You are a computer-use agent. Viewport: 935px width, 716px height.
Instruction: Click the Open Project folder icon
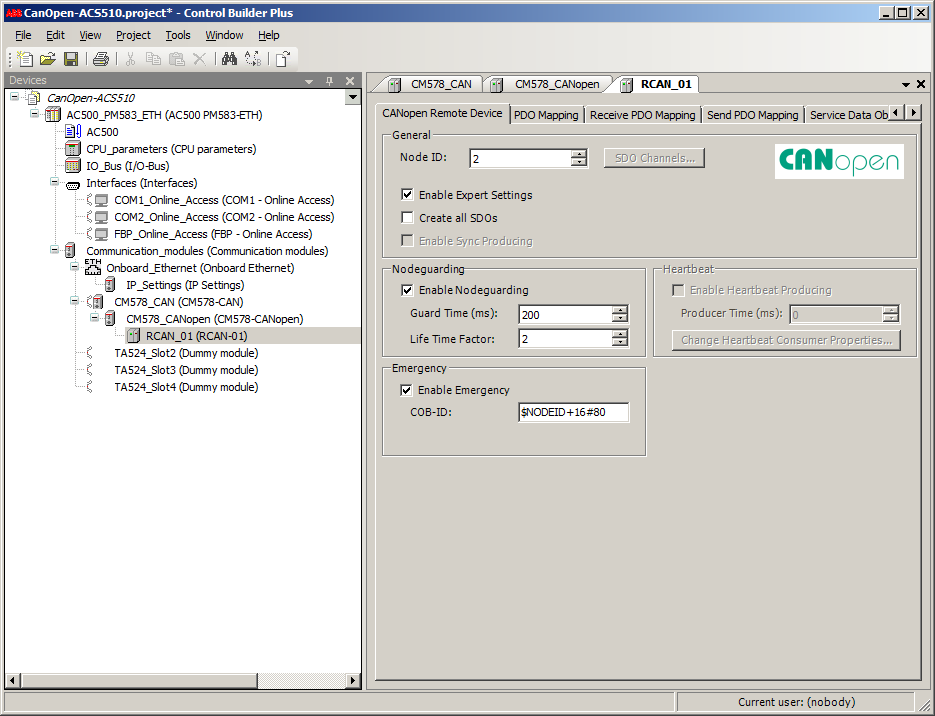pos(48,59)
